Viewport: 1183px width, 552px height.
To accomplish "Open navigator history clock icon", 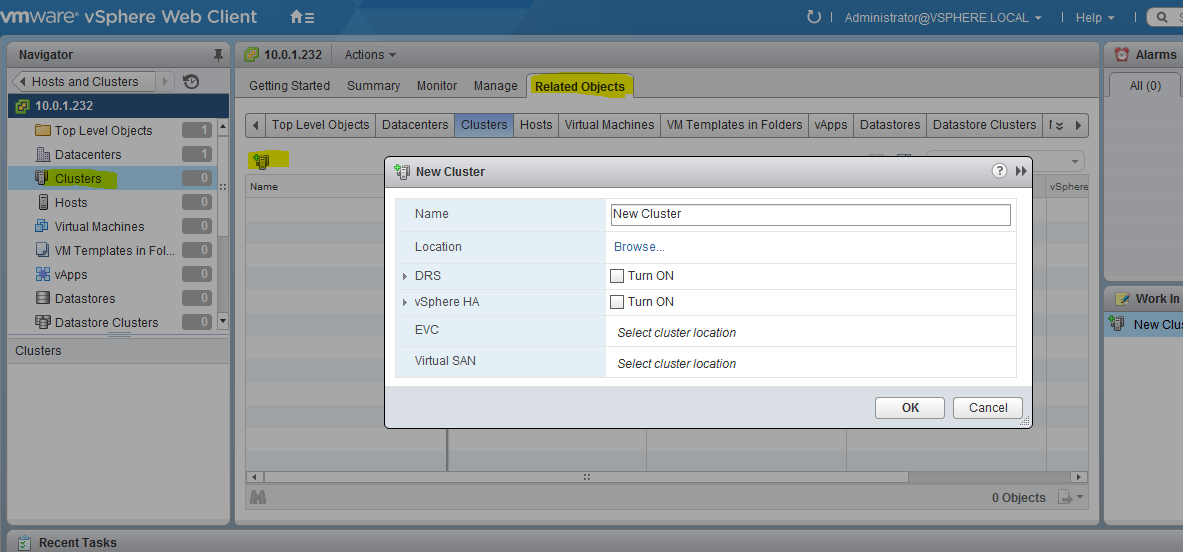I will 191,81.
